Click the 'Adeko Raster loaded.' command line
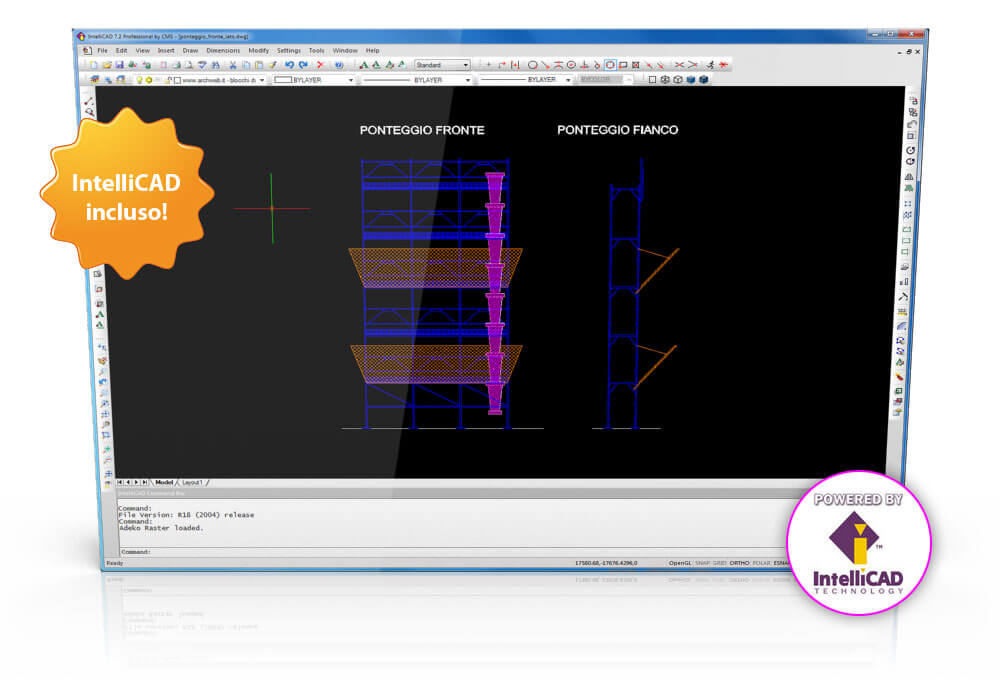Screen dimensions: 1000x700 pos(161,528)
